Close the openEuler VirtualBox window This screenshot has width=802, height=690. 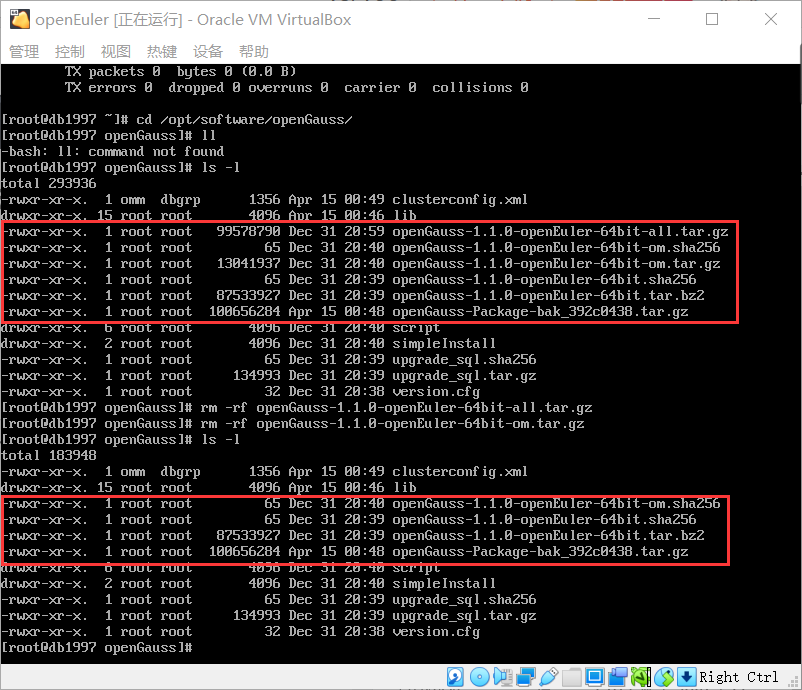tap(771, 19)
